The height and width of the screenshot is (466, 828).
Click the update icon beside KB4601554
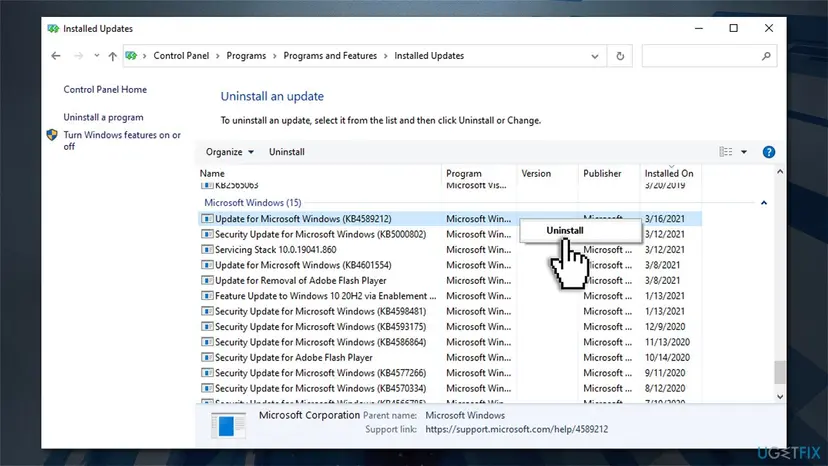coord(207,265)
